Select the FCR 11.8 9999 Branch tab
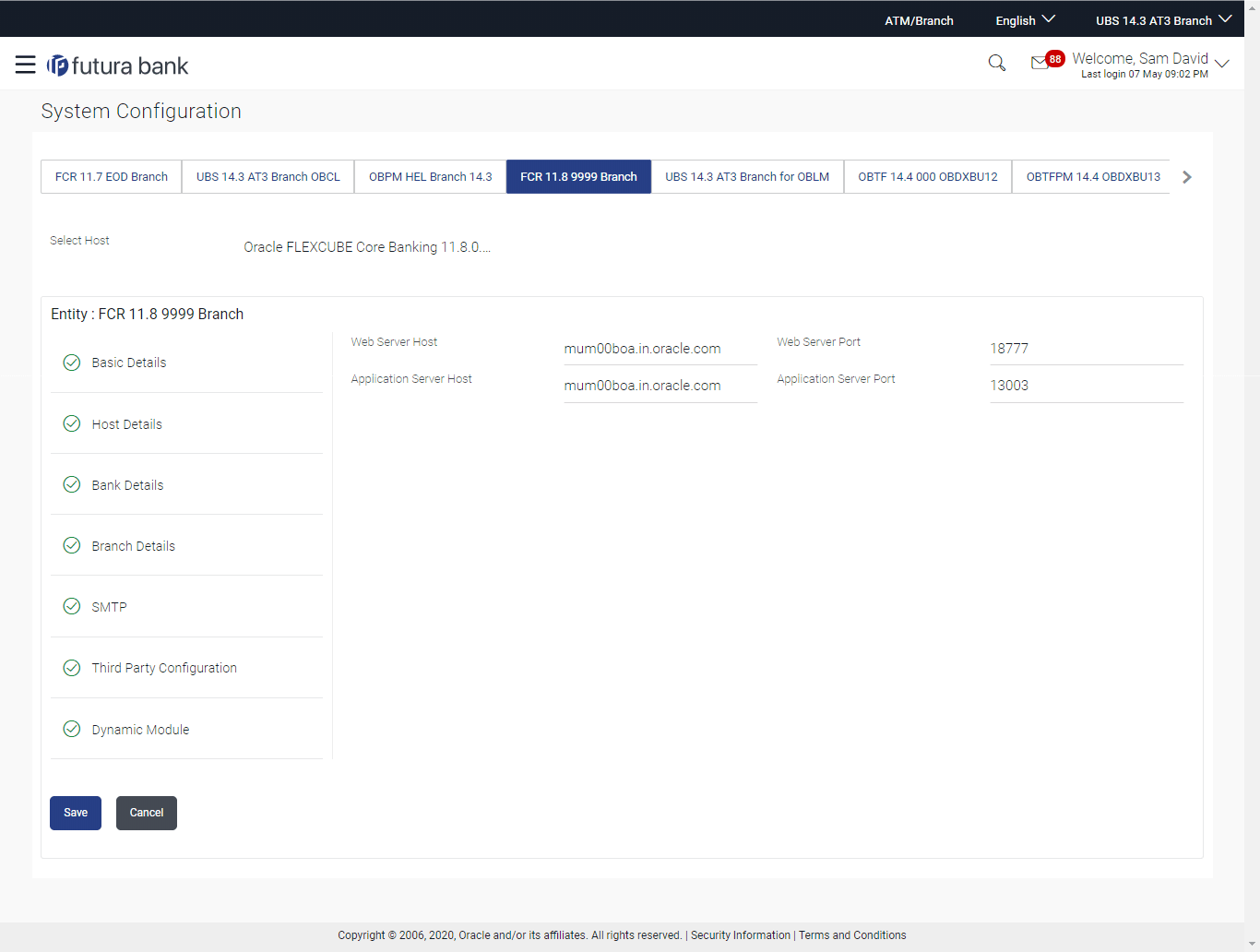Screen dimensions: 1260x952 click(x=578, y=177)
